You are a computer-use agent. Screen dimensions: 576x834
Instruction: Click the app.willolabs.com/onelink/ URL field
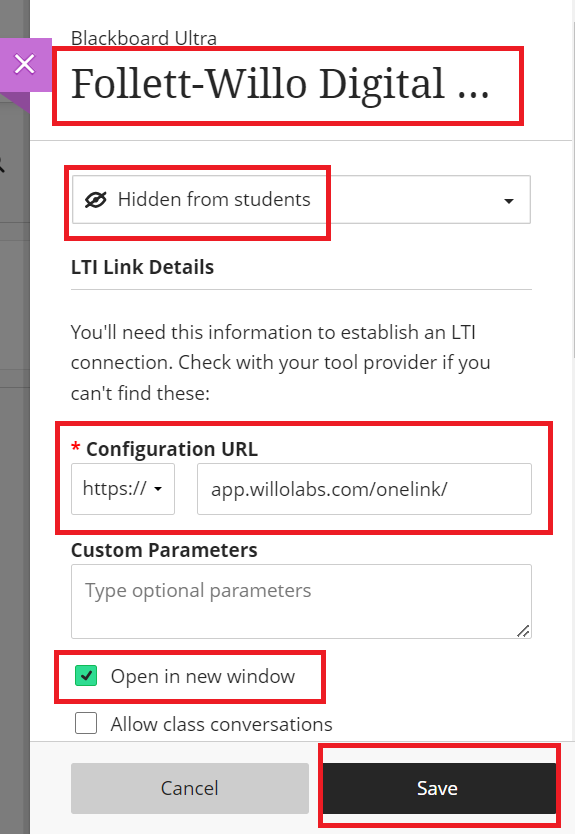click(364, 489)
